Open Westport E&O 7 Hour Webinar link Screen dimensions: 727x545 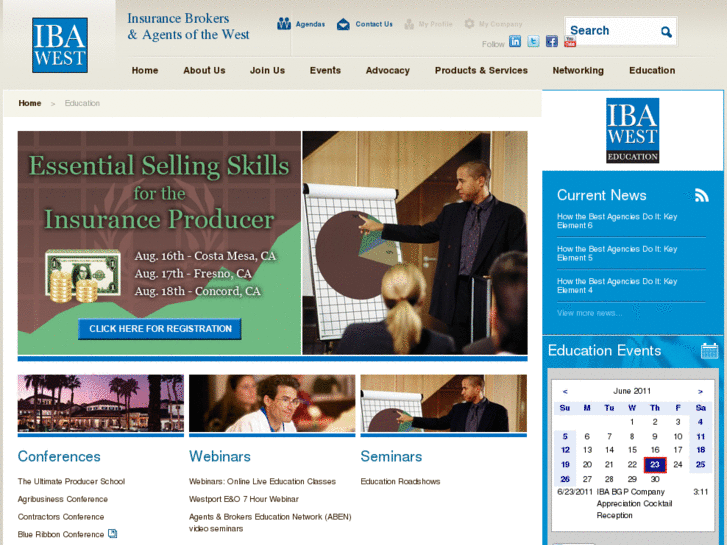point(244,499)
